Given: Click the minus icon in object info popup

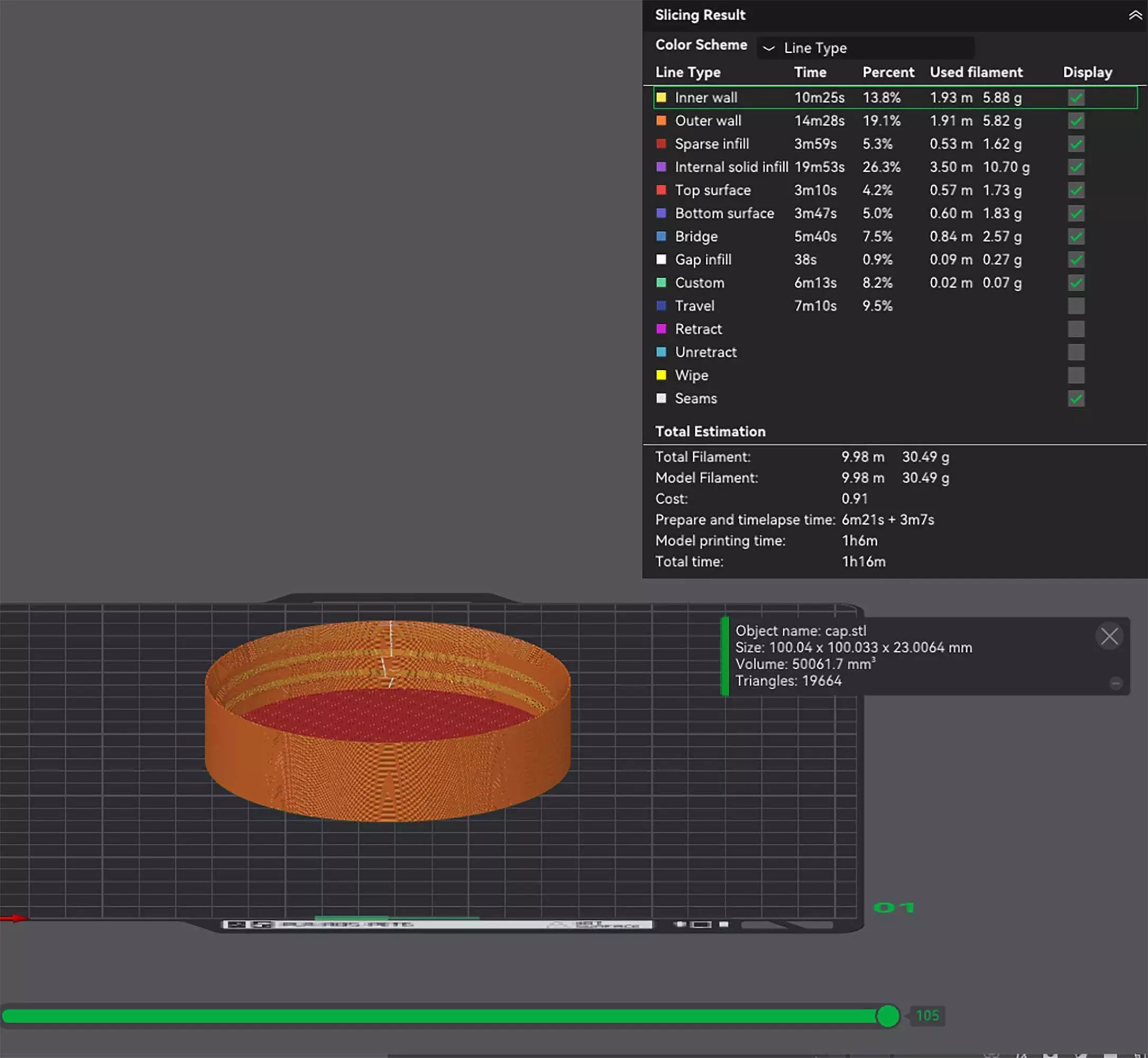Looking at the screenshot, I should click(x=1115, y=683).
